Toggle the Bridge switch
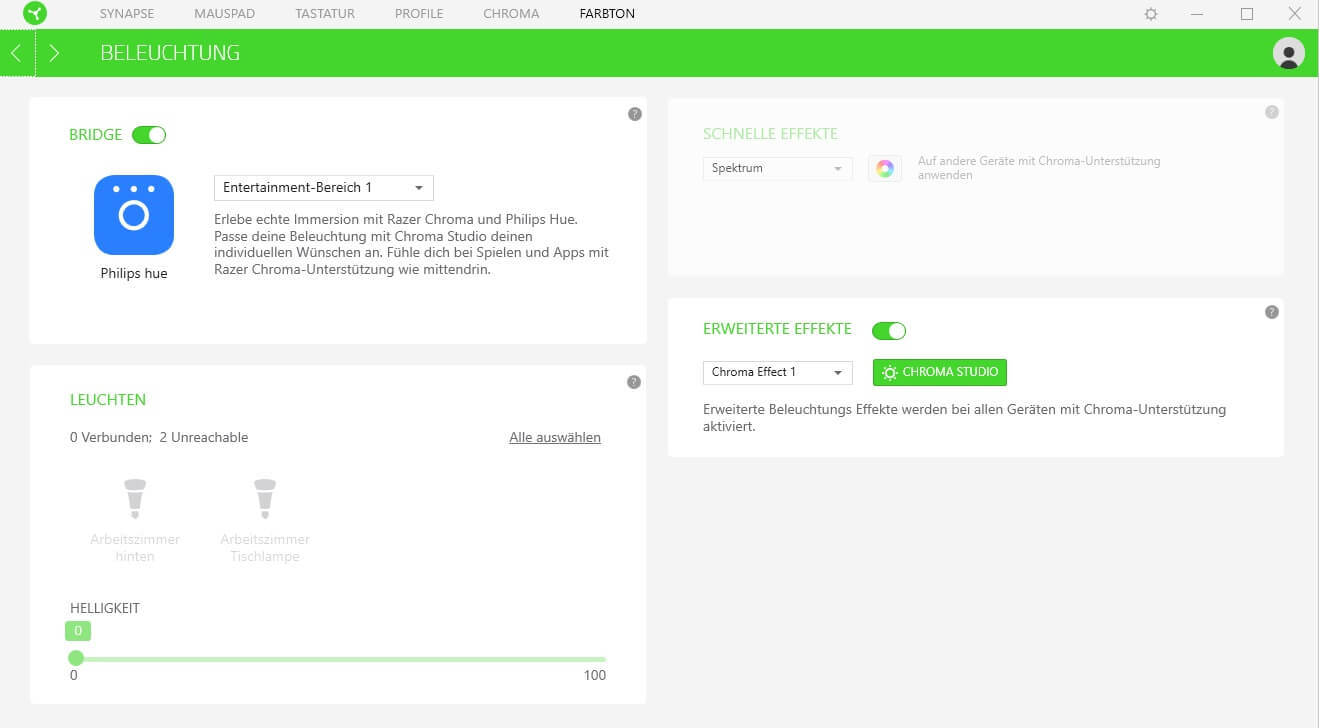 click(x=149, y=135)
